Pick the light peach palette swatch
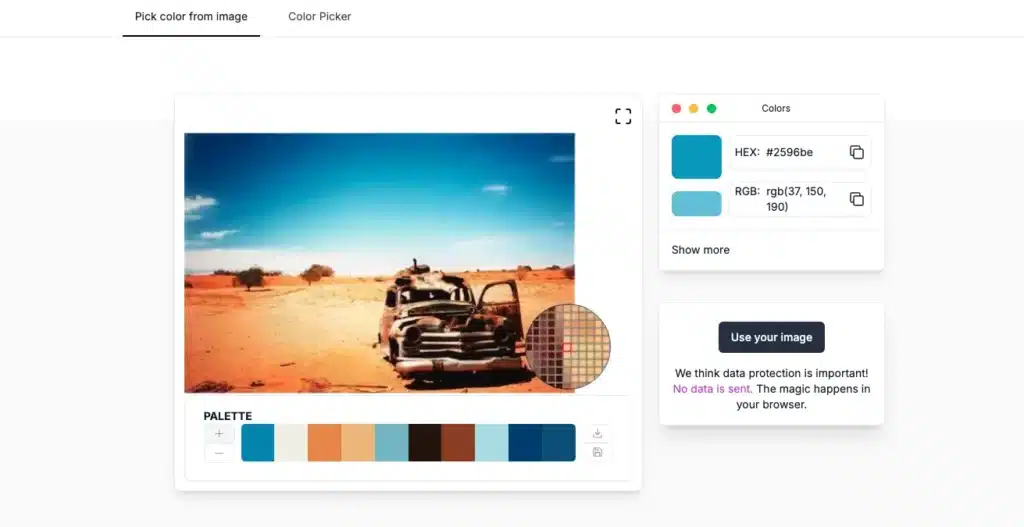The height and width of the screenshot is (527, 1024). [358, 443]
